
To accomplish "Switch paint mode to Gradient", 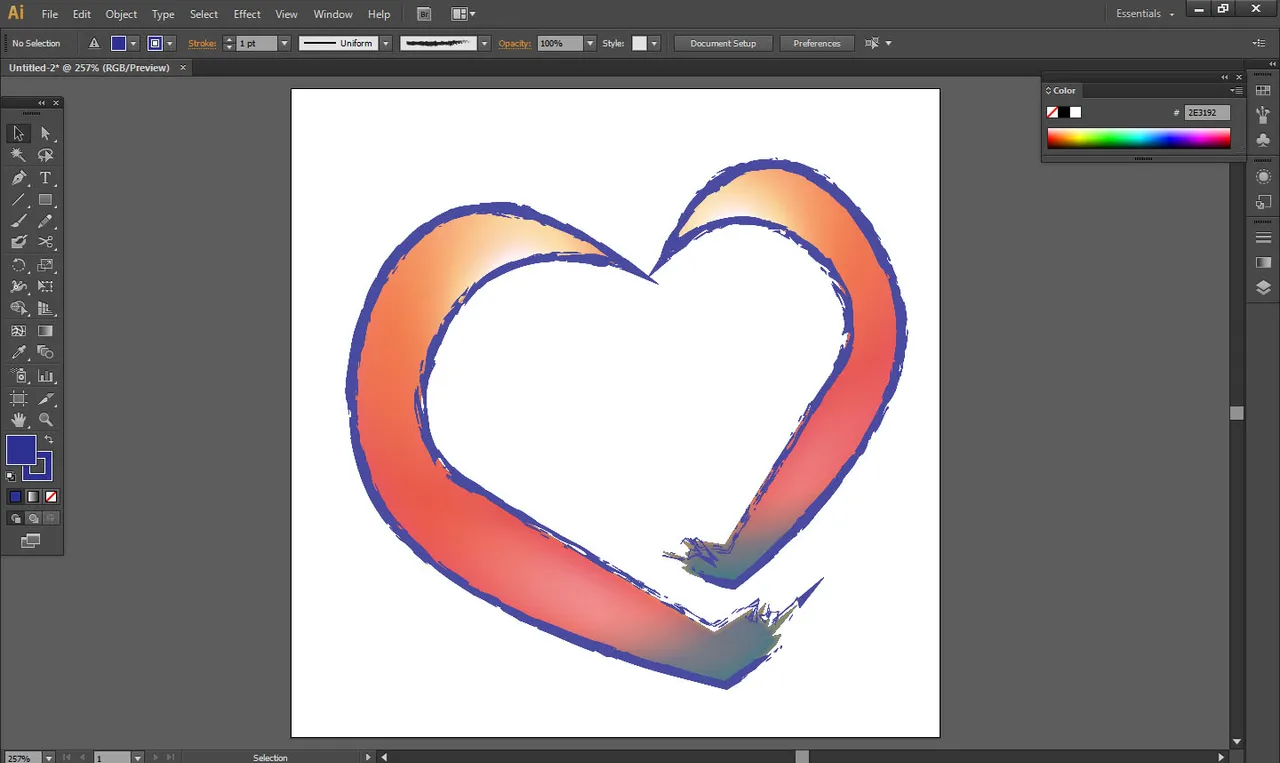I will 33,496.
